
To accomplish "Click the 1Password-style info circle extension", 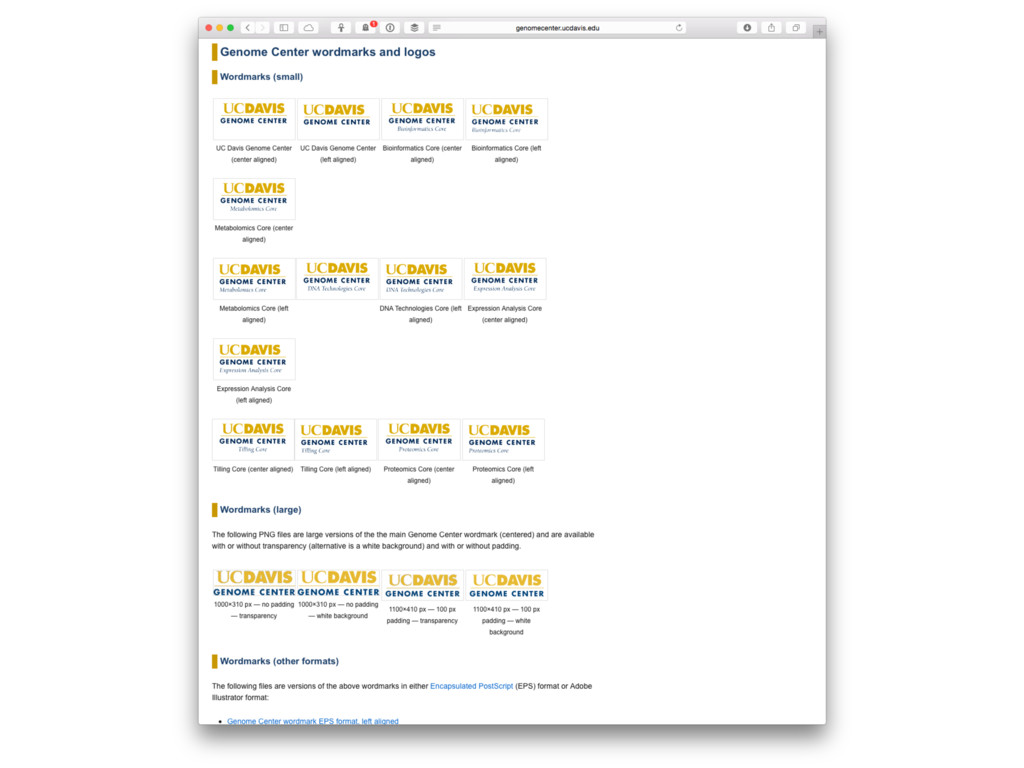I will pos(390,27).
